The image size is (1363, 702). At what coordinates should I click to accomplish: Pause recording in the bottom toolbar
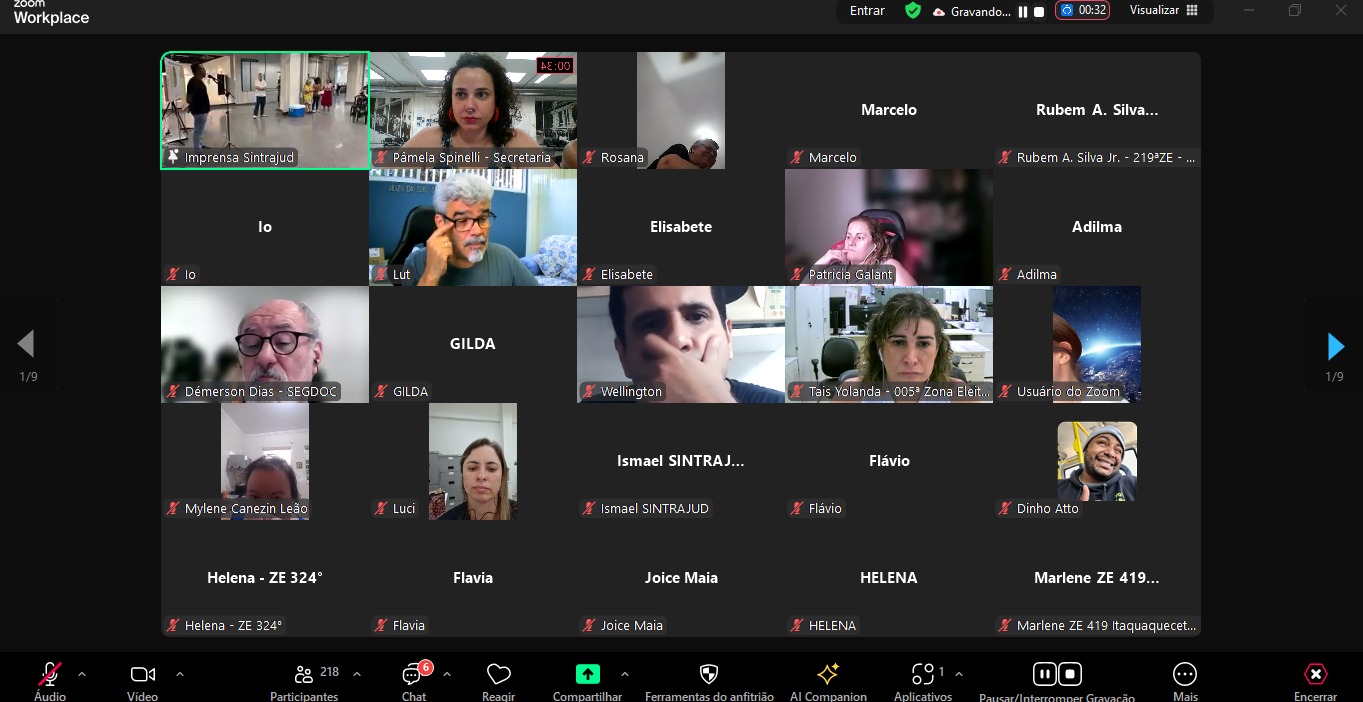click(x=1044, y=674)
